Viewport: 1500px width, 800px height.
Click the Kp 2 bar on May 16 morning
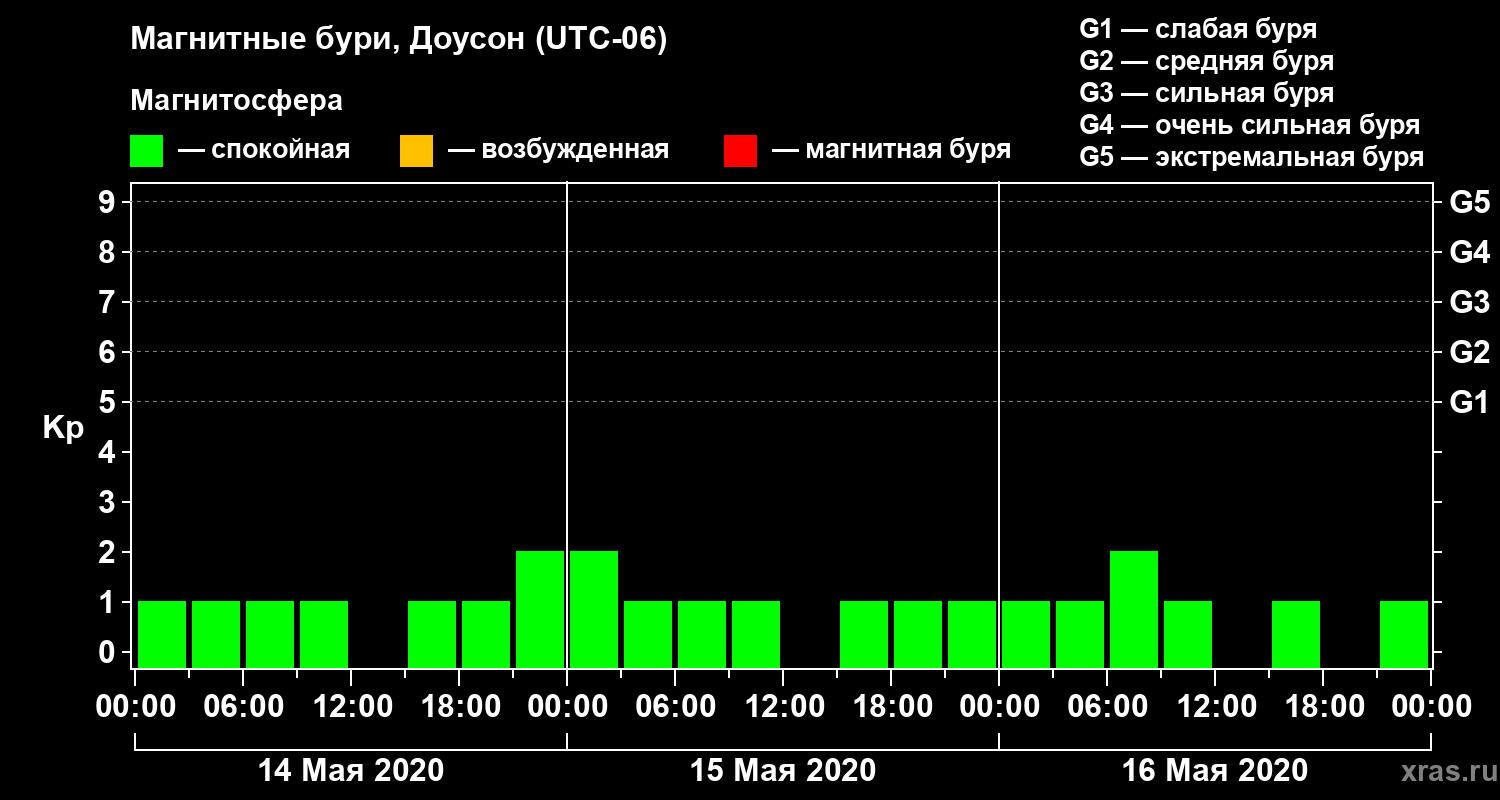pos(1134,609)
